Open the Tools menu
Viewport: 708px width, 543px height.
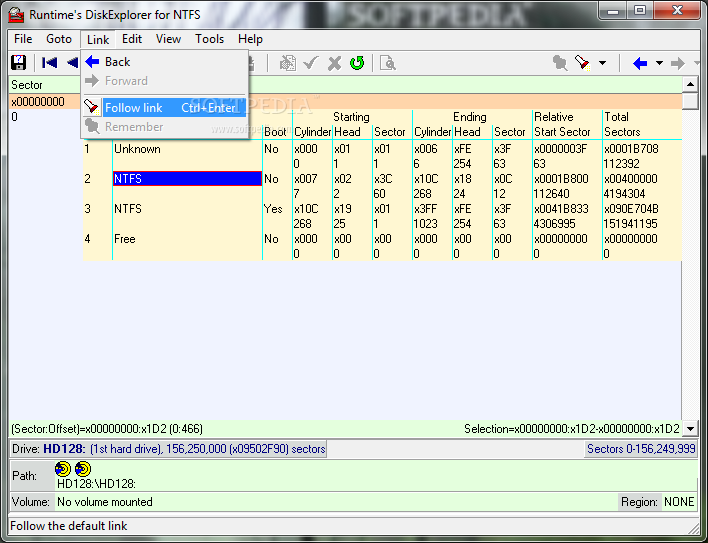click(x=210, y=39)
